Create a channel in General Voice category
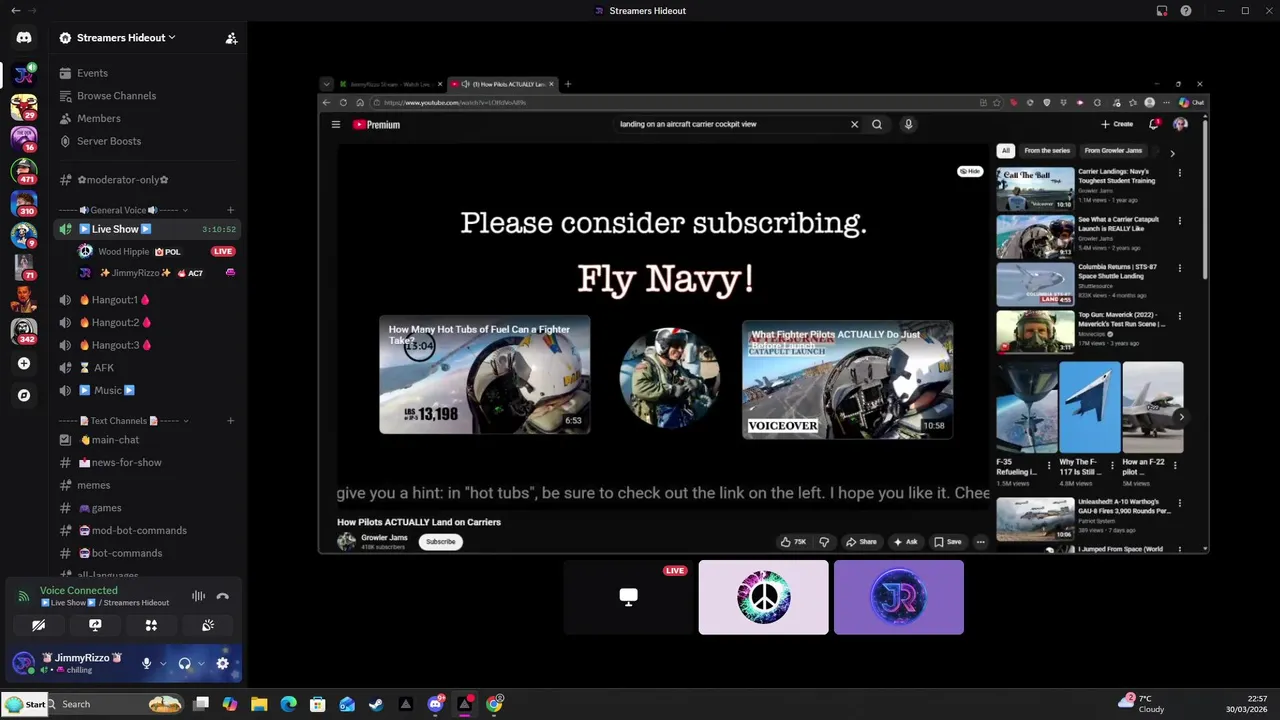Image resolution: width=1280 pixels, height=720 pixels. click(230, 210)
